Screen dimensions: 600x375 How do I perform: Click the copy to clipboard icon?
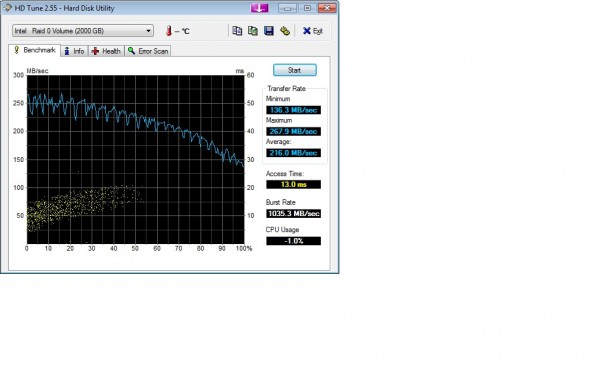(x=237, y=31)
